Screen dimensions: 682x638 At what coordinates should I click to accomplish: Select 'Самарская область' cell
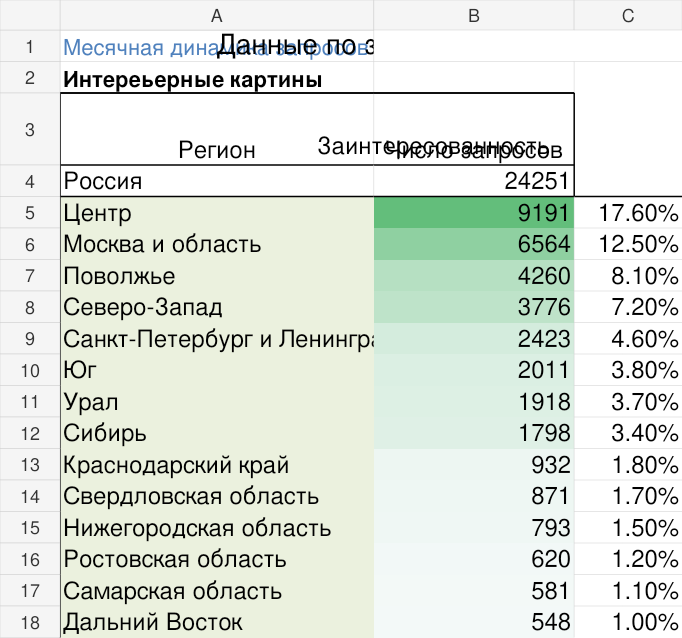point(217,590)
